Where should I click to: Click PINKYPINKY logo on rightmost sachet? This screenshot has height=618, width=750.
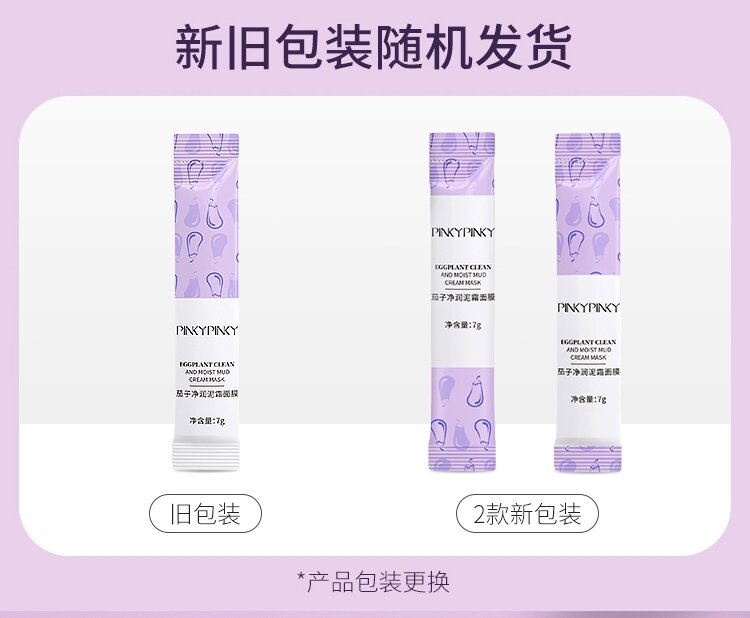(x=588, y=308)
